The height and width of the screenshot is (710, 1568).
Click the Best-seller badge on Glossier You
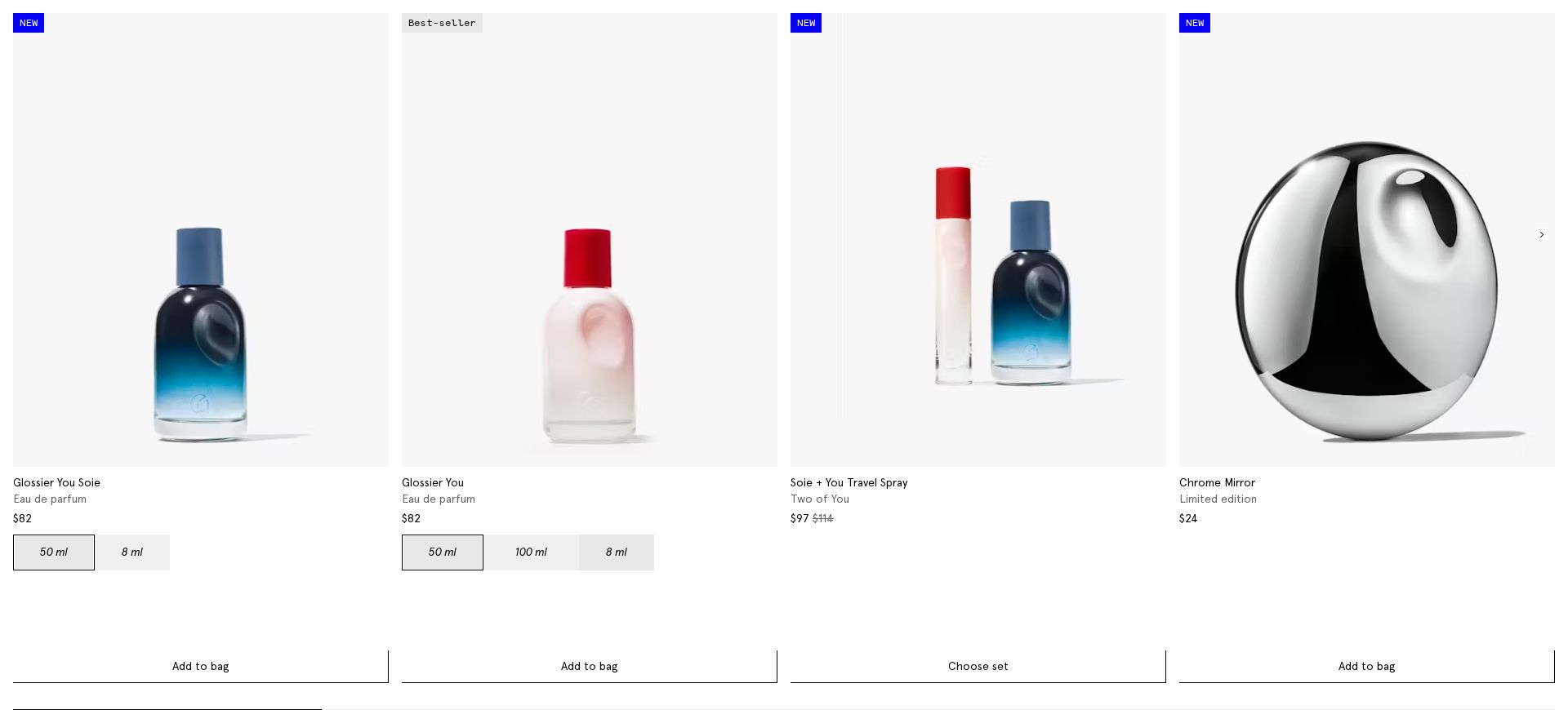[442, 23]
